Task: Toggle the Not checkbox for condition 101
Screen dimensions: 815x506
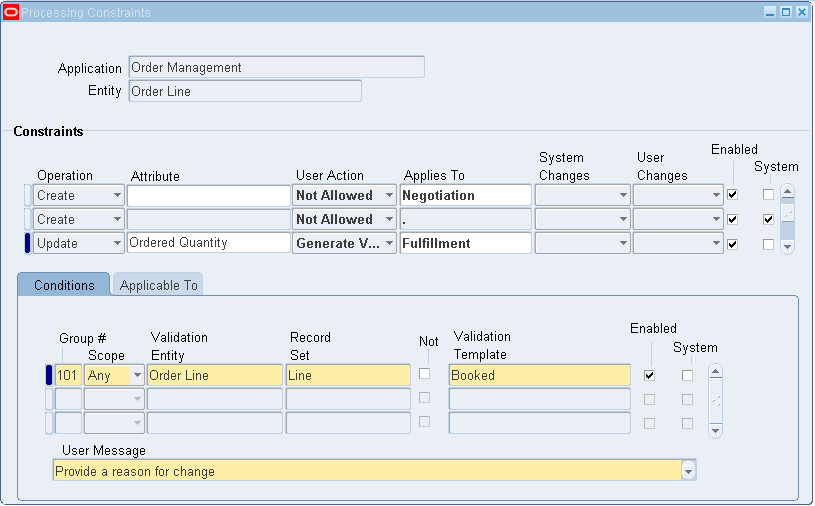Action: 425,374
